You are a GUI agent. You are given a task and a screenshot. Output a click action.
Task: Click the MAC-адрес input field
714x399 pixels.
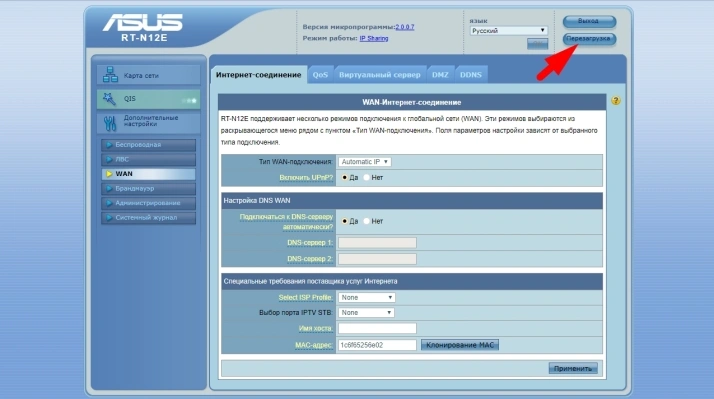coord(377,345)
